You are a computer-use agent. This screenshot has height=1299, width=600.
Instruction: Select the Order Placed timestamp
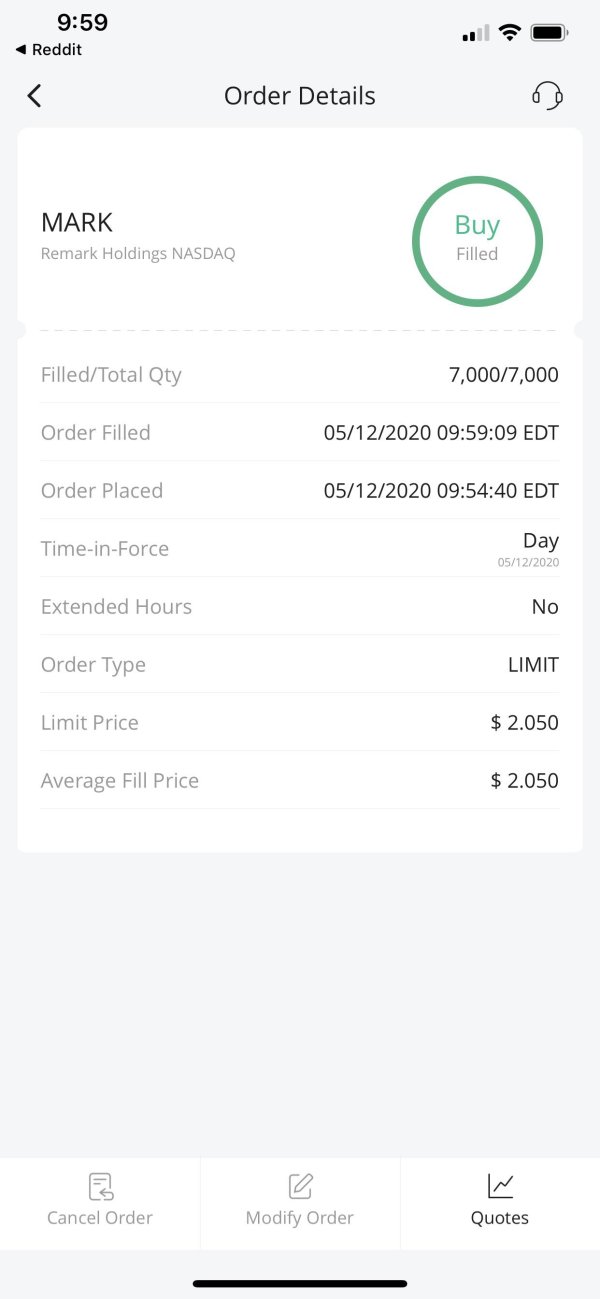pos(441,491)
